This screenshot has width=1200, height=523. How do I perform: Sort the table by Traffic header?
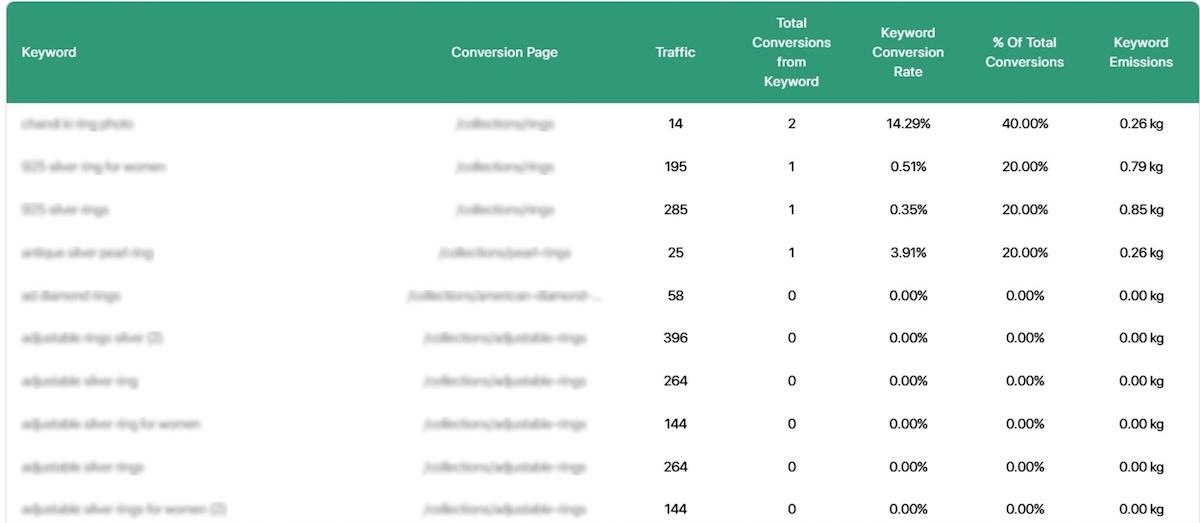675,52
